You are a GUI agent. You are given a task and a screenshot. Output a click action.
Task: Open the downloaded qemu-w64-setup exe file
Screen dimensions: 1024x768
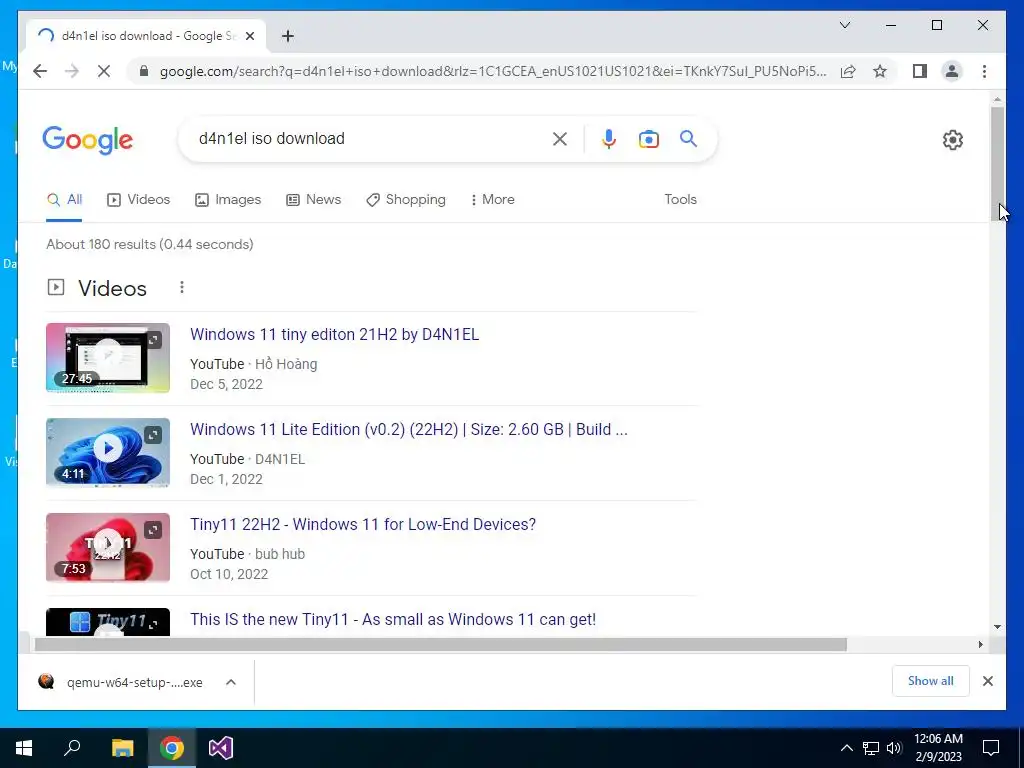tap(121, 682)
